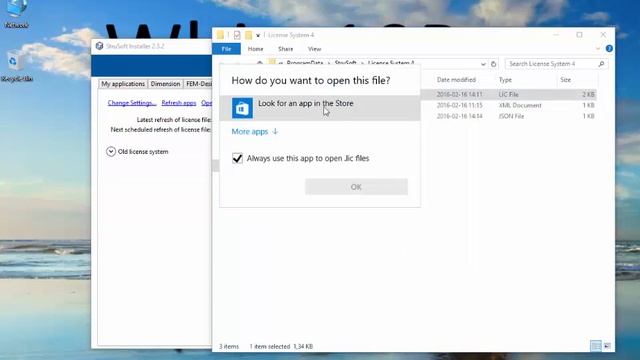
Task: Click the Explorer help question mark icon
Action: tap(609, 49)
